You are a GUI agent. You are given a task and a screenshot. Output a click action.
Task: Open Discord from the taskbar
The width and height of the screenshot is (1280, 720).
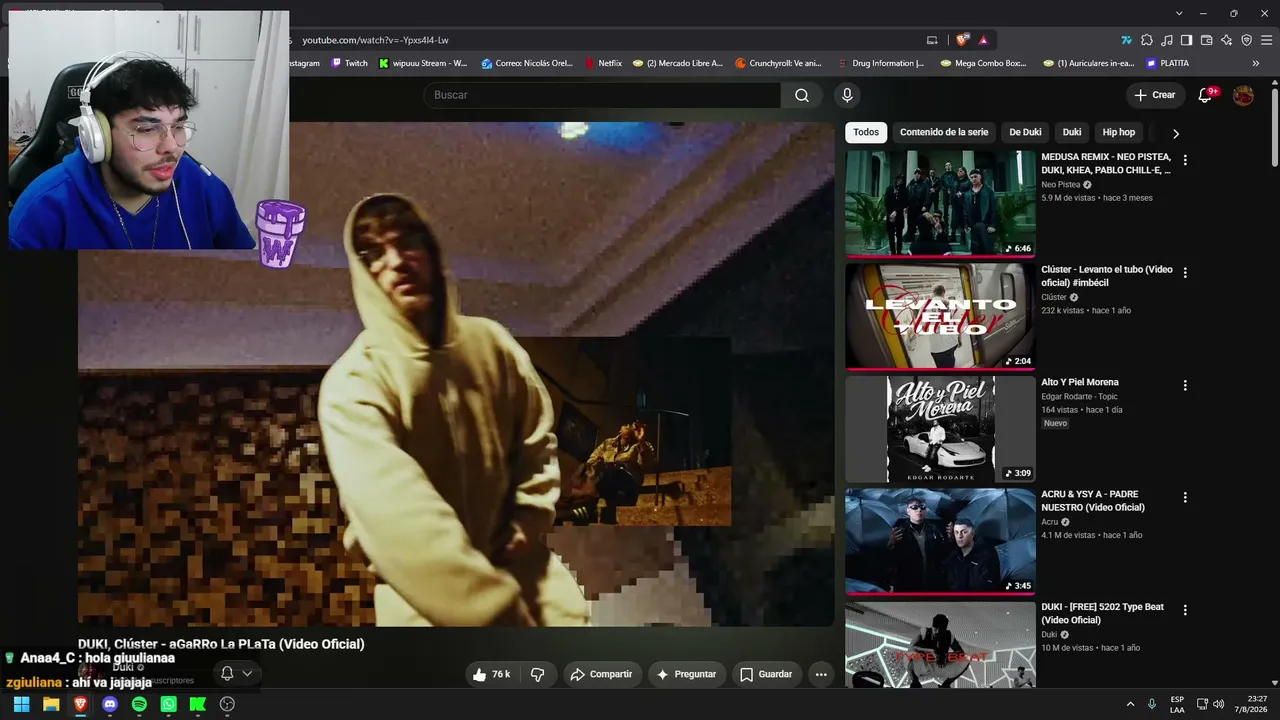click(110, 704)
